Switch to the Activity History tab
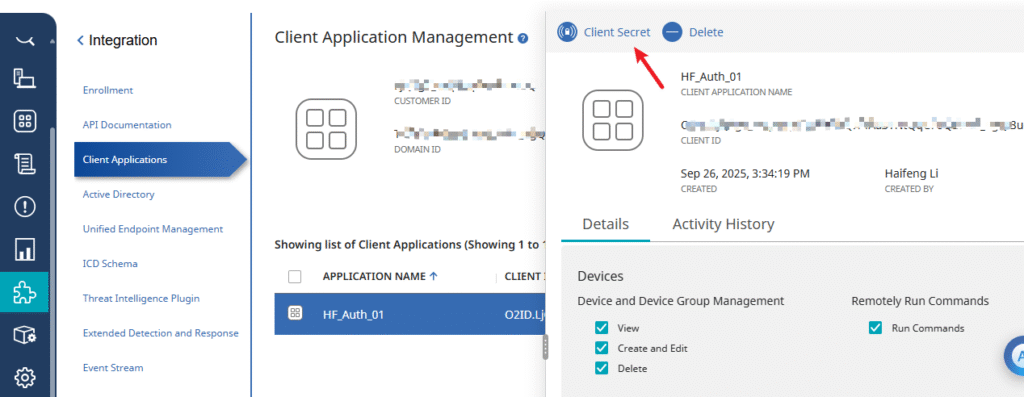This screenshot has height=397, width=1024. [723, 224]
